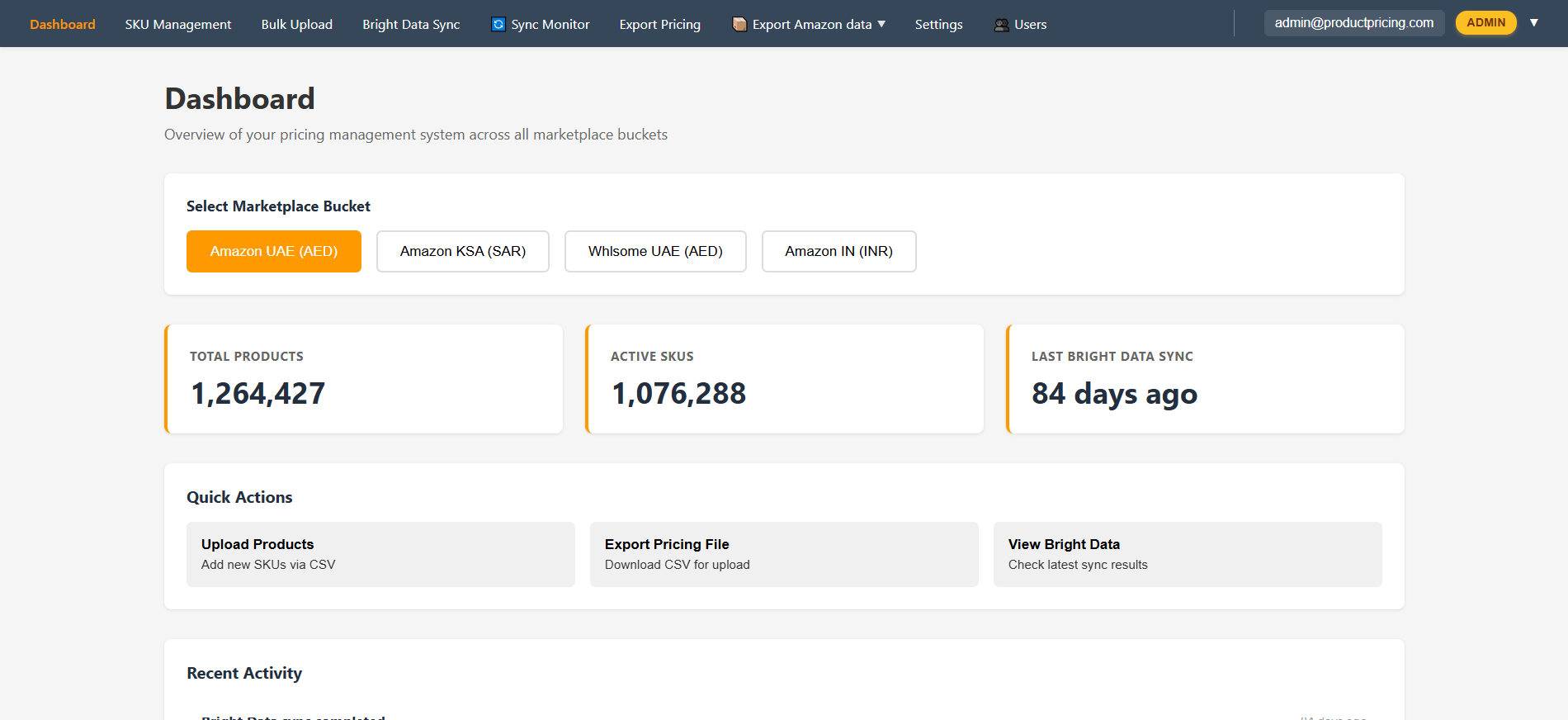Click Upload Products quick action

380,554
